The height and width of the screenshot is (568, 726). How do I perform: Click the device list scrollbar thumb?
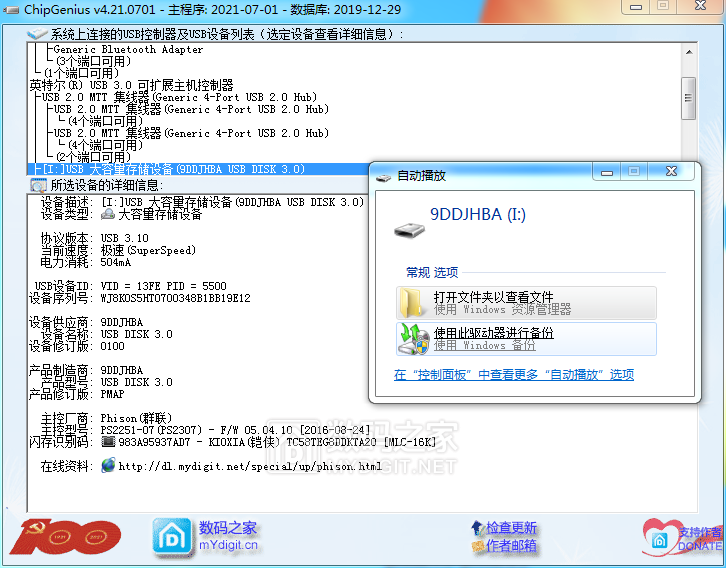[689, 98]
